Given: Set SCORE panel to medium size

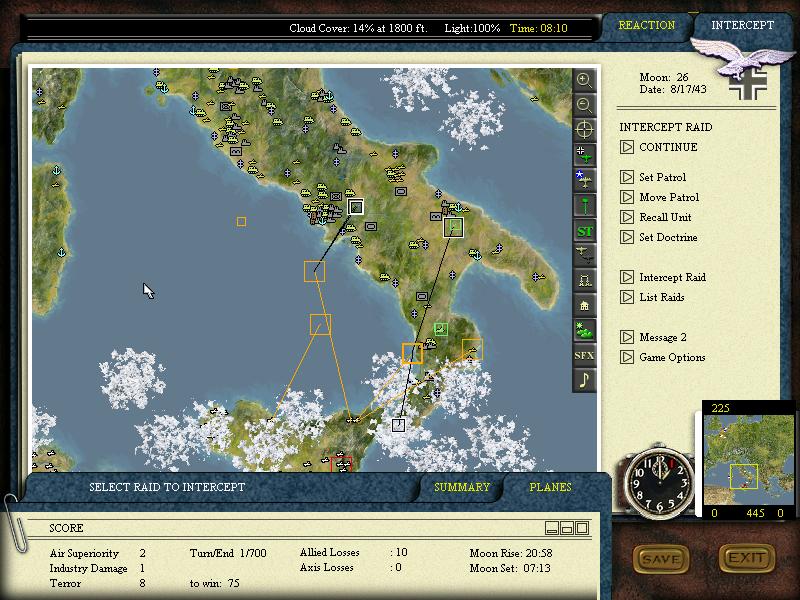Looking at the screenshot, I should [x=567, y=528].
